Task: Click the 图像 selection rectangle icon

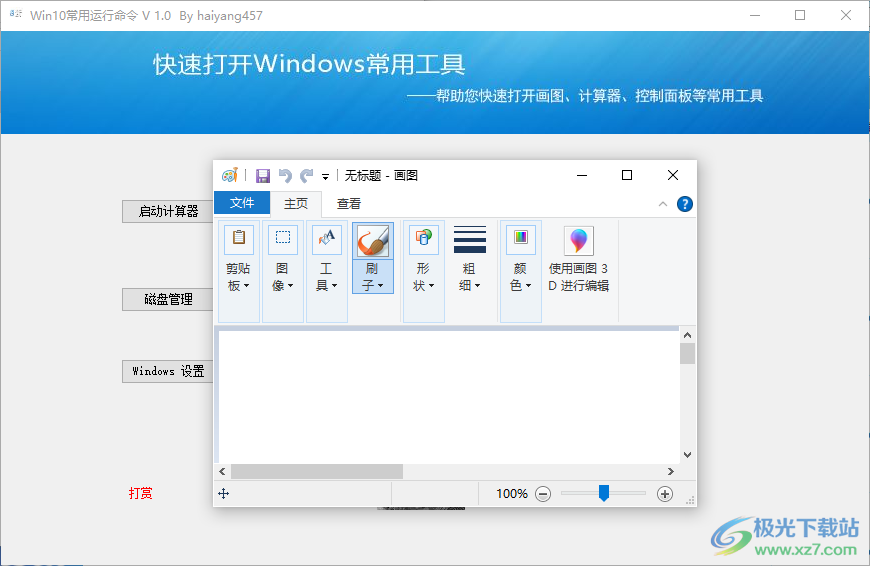Action: click(283, 239)
